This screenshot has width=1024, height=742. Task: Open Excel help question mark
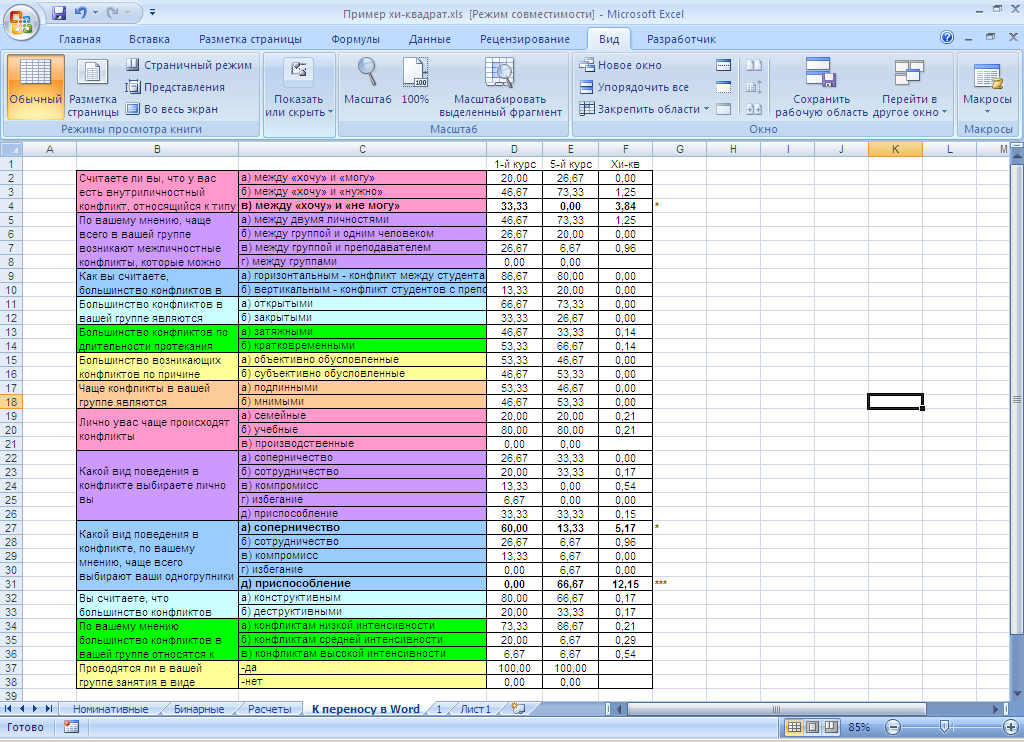[x=947, y=37]
